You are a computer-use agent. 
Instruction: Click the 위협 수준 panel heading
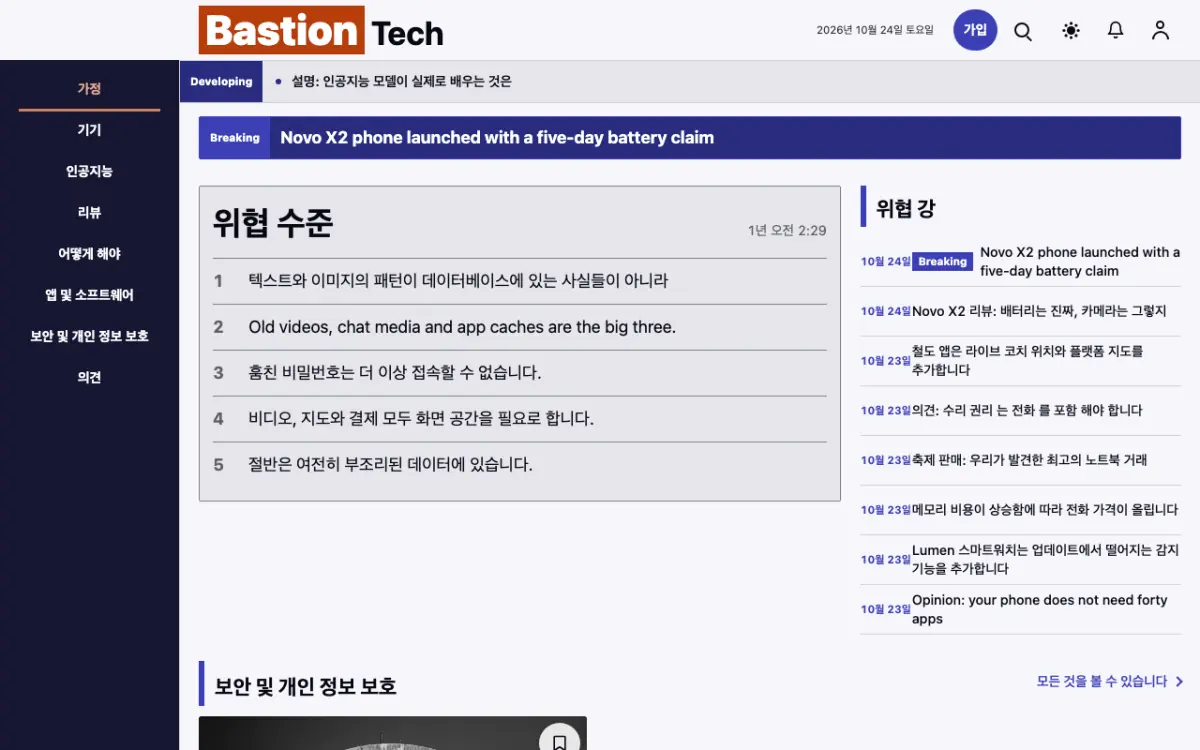[273, 223]
